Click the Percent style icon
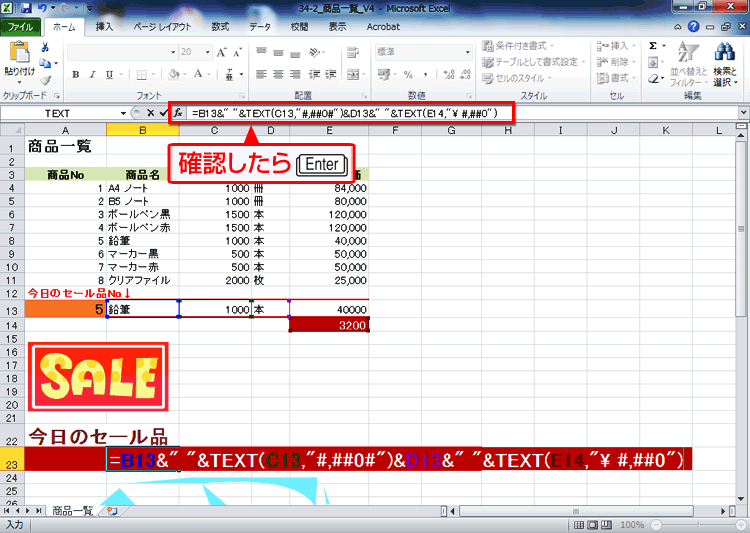 (x=408, y=74)
